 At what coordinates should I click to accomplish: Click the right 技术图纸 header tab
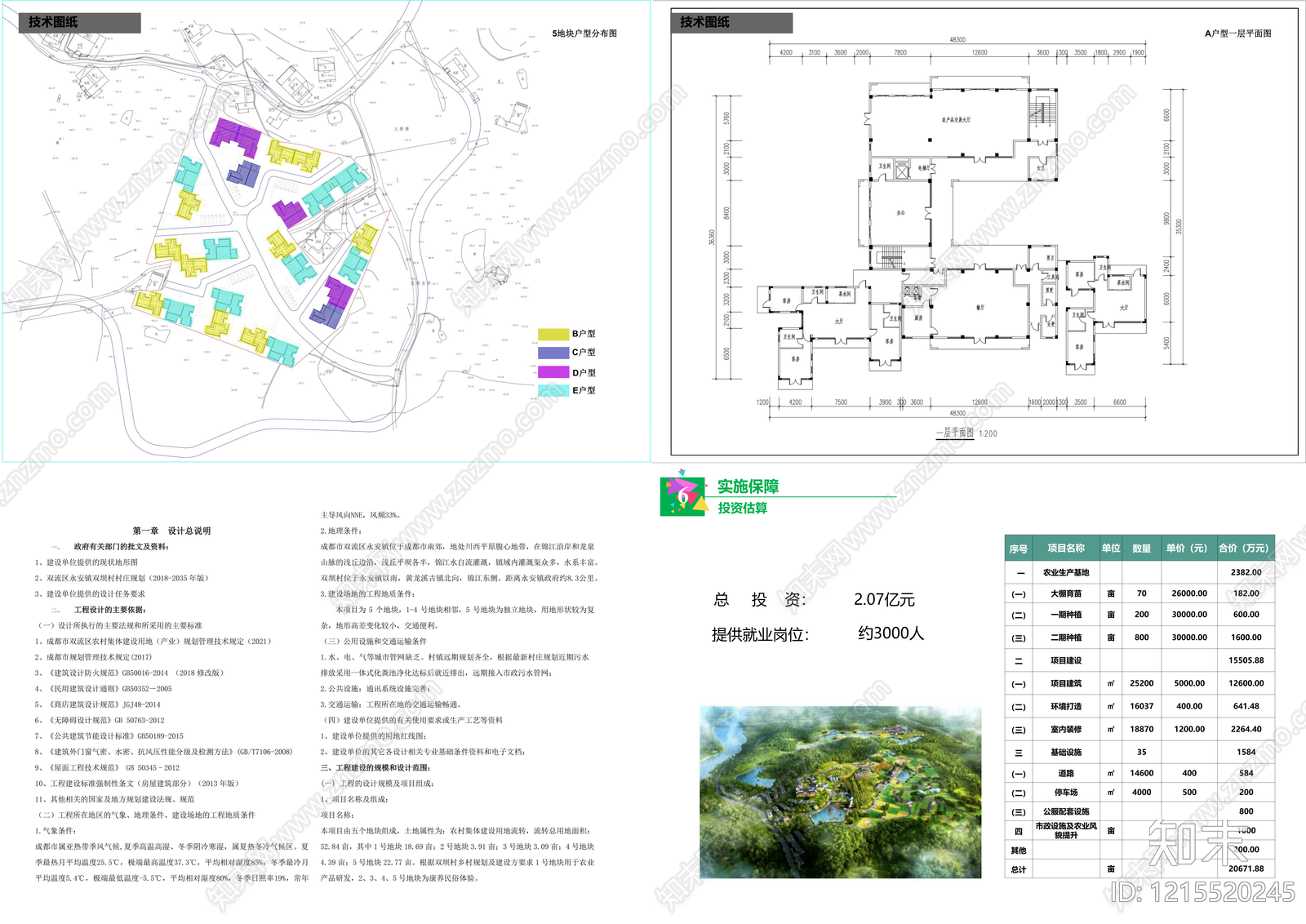[731, 22]
